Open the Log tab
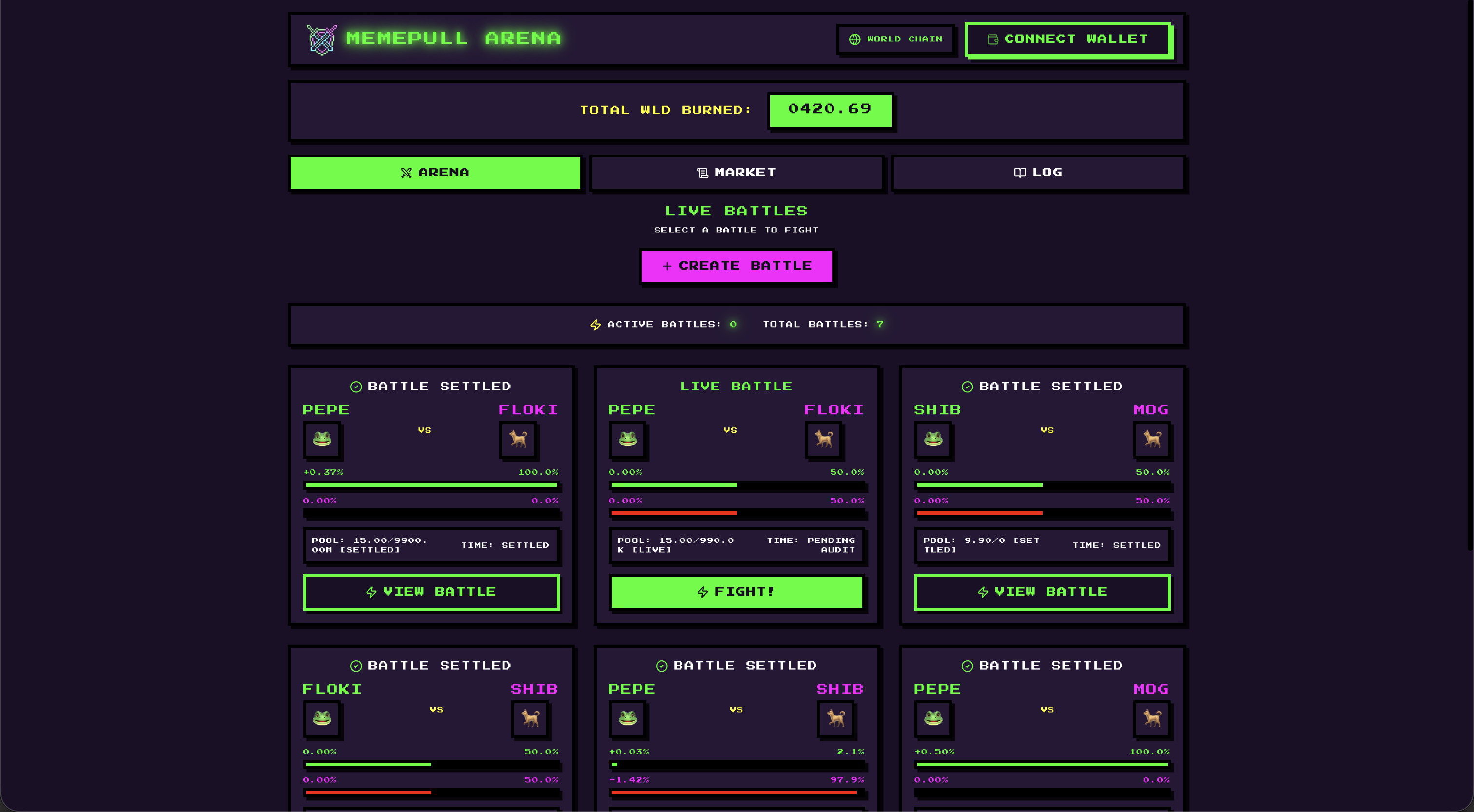Viewport: 1474px width, 812px height. 1038,173
